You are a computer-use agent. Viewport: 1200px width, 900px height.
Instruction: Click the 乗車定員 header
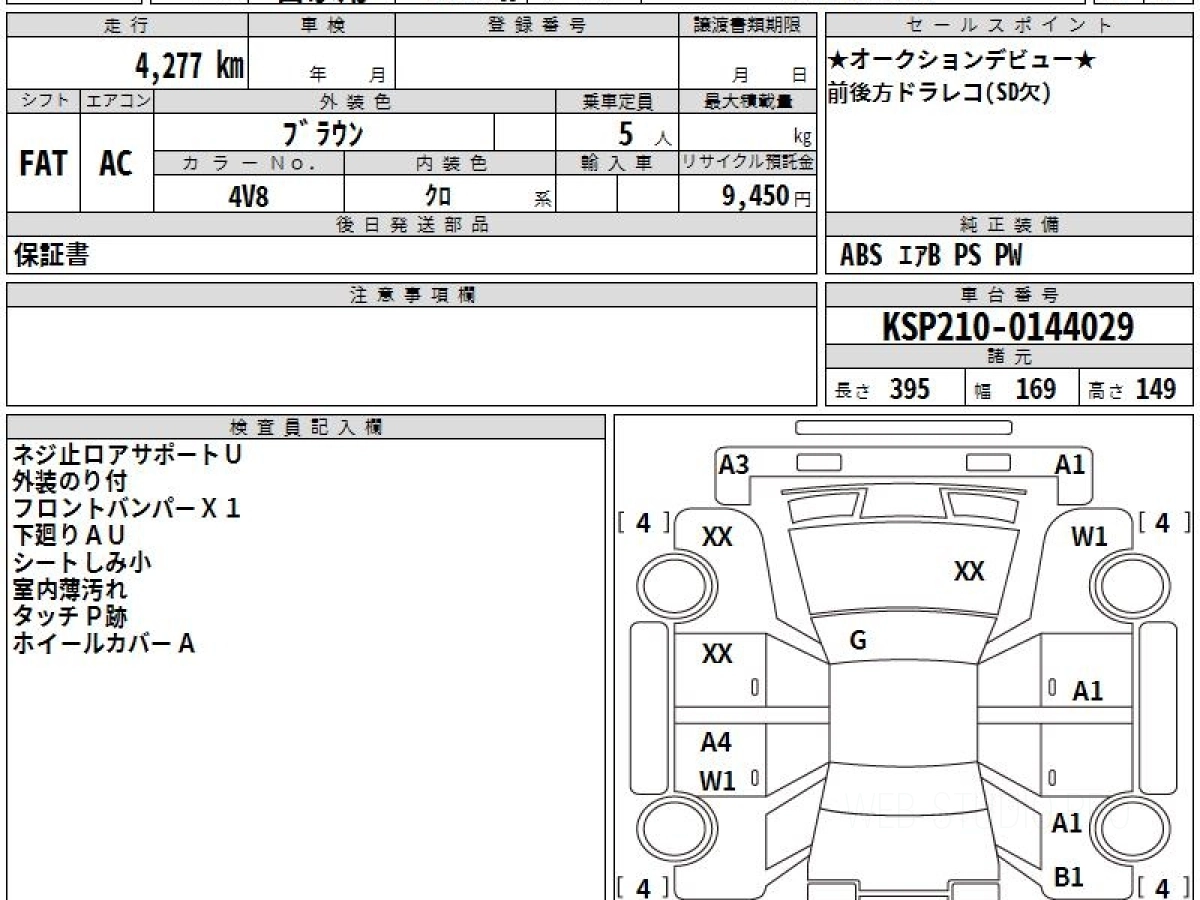[617, 101]
